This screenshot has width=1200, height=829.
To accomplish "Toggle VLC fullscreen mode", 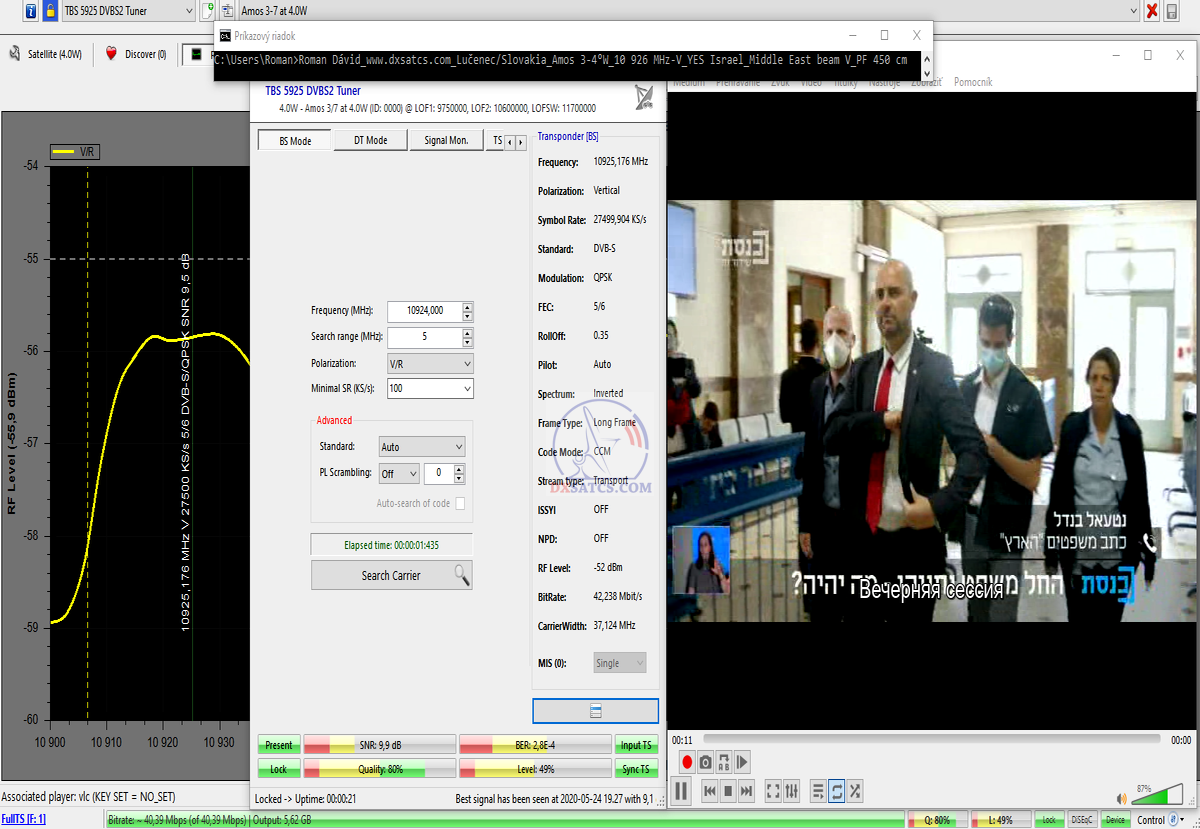I will tap(773, 791).
